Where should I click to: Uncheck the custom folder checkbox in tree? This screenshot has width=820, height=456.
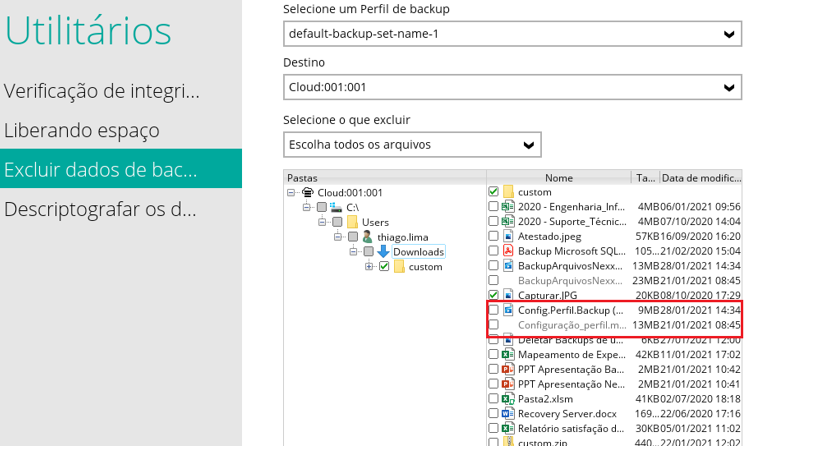[x=384, y=267]
